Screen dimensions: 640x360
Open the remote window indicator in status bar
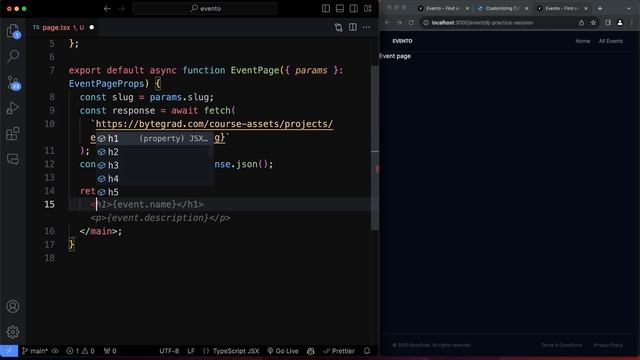pyautogui.click(x=9, y=351)
